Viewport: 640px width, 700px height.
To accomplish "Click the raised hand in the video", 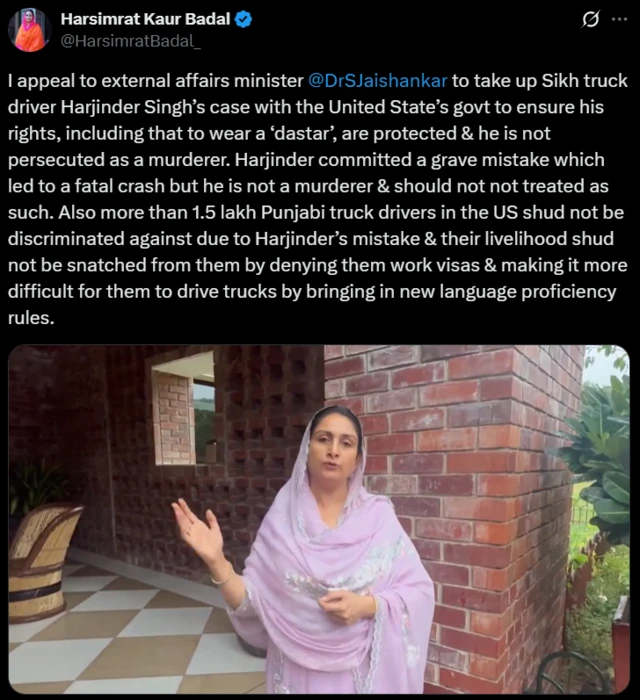I will pos(198,531).
